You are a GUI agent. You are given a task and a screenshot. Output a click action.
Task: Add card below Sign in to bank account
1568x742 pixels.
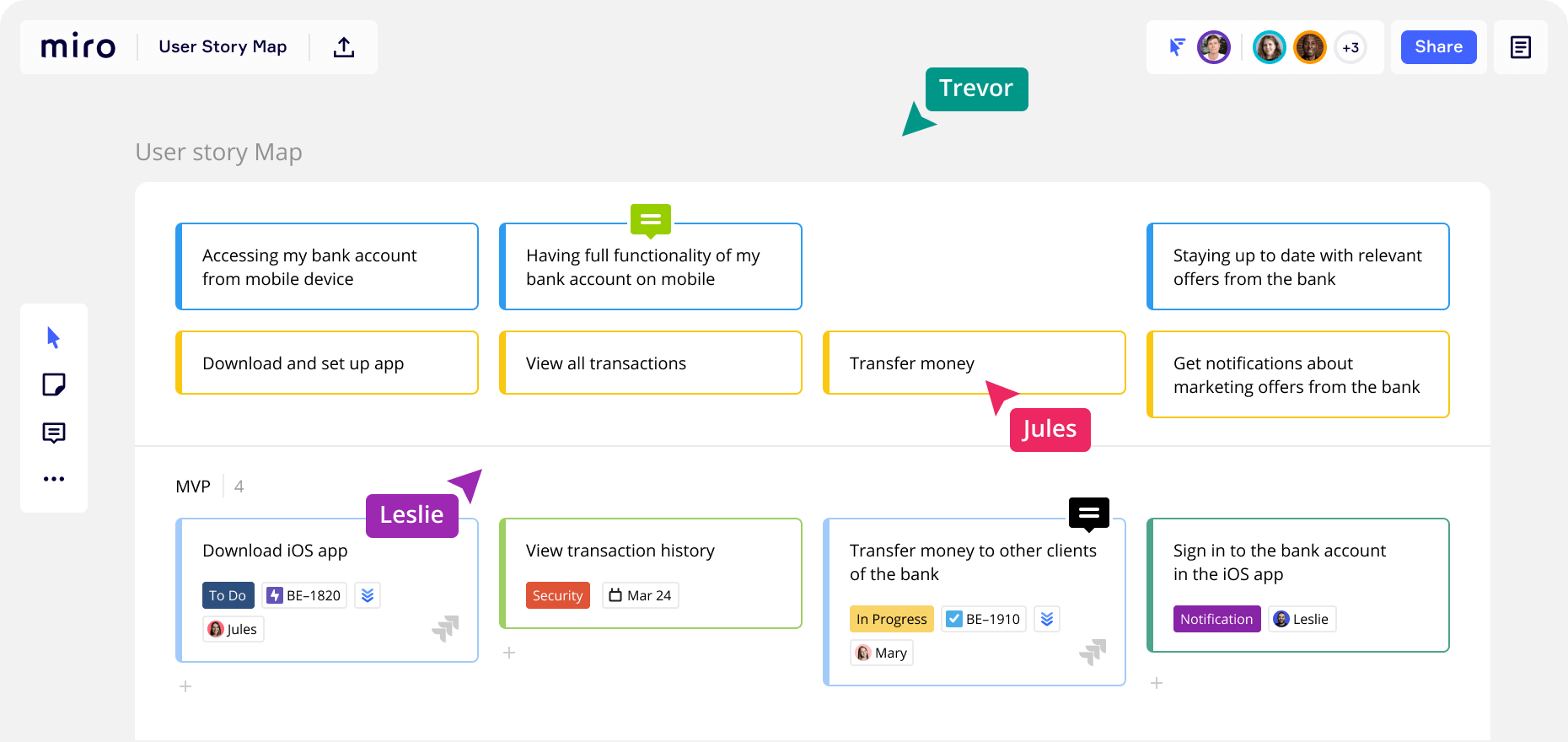1157,683
